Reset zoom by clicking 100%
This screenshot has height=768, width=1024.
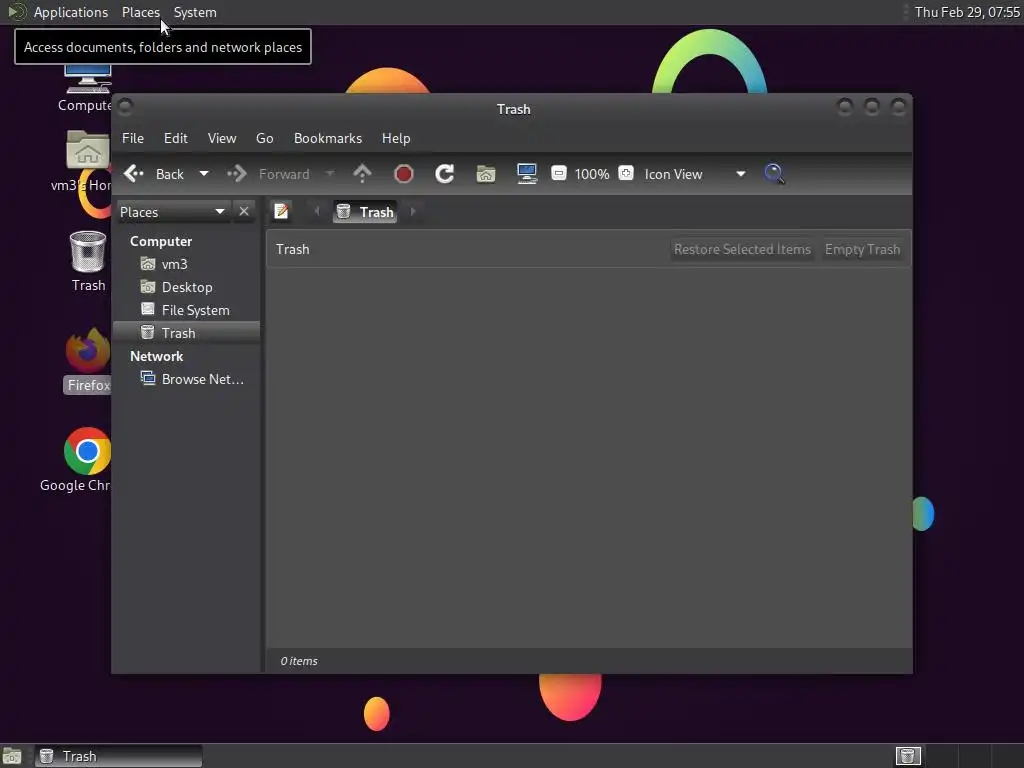[592, 174]
